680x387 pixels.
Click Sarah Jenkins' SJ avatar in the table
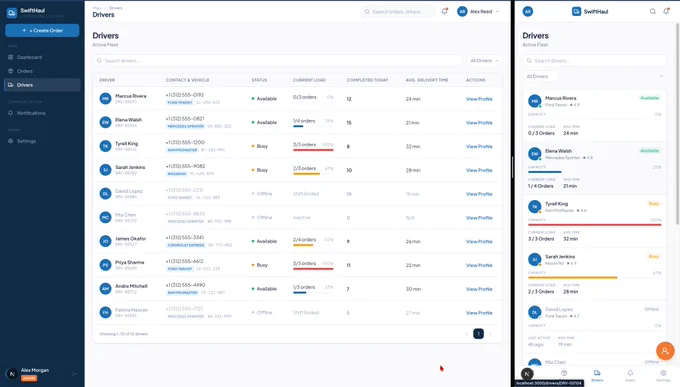click(x=105, y=170)
